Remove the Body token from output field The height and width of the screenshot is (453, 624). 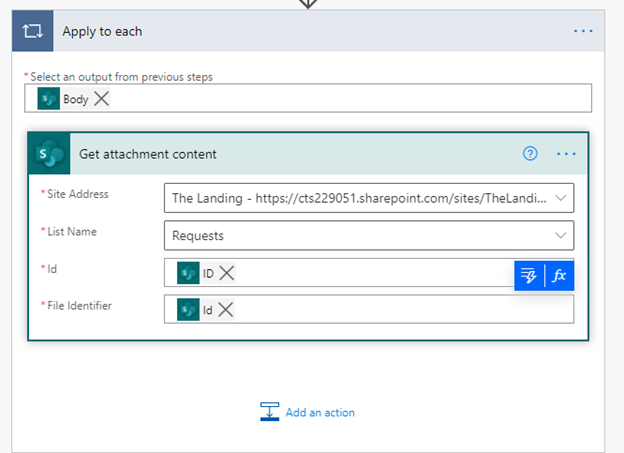click(101, 98)
